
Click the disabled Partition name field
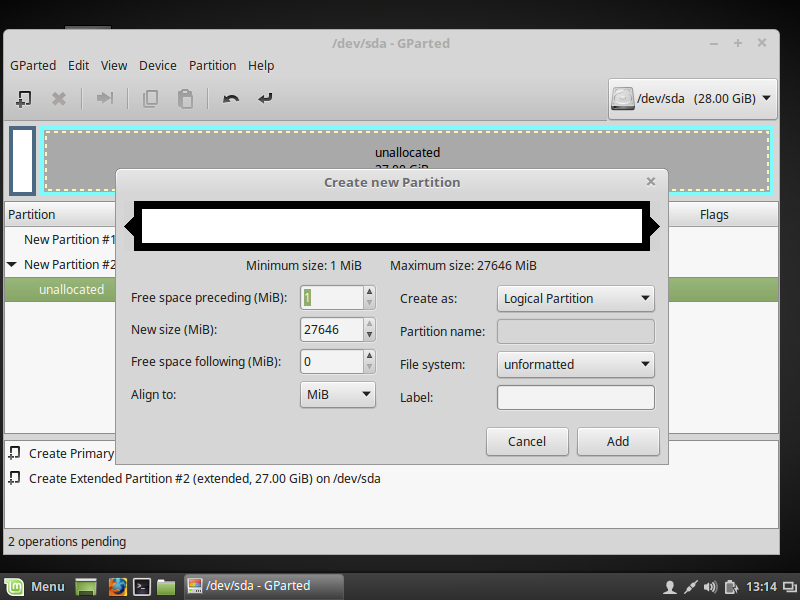coord(576,332)
